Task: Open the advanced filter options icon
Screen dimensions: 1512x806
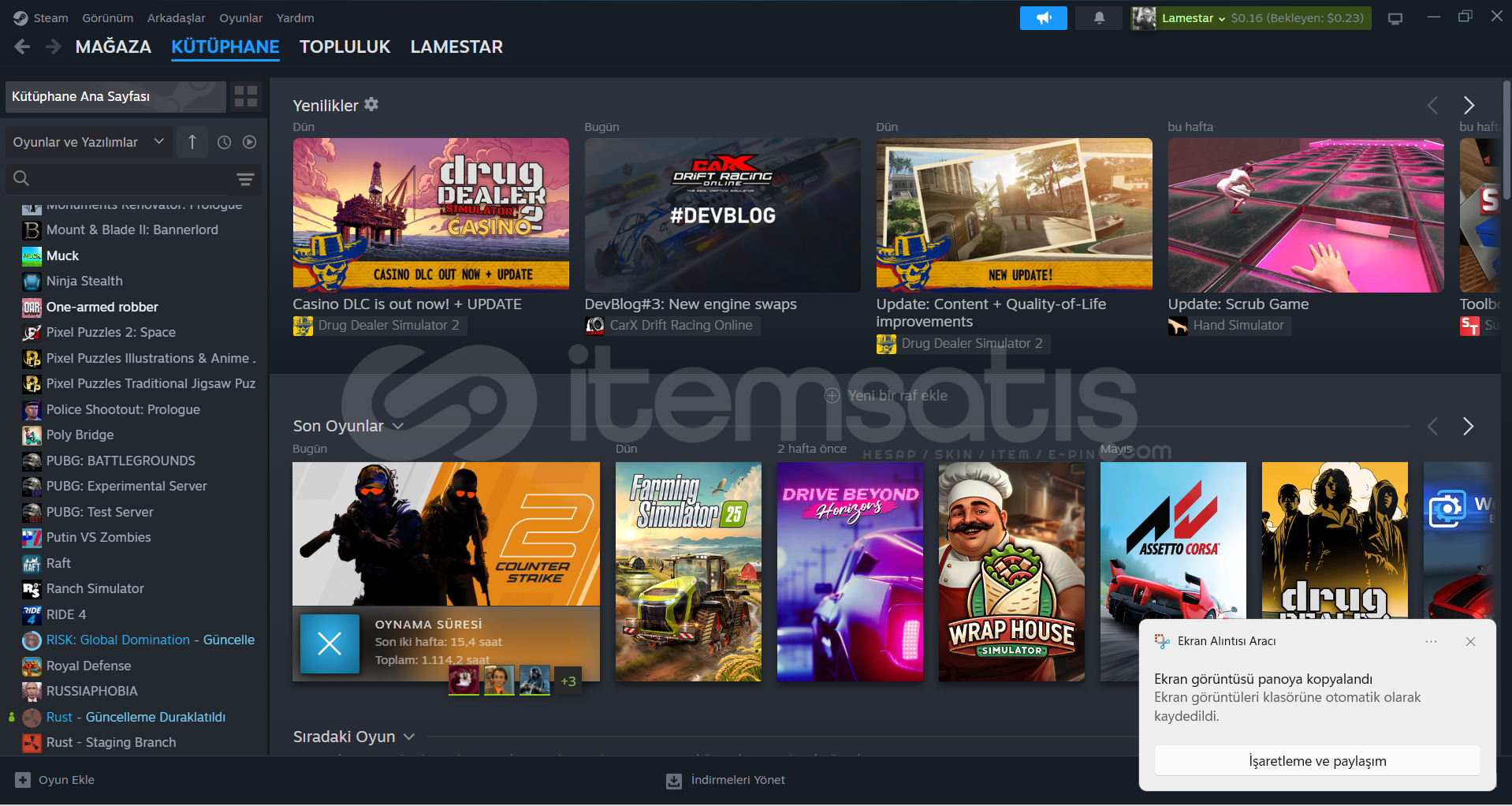Action: [x=246, y=179]
